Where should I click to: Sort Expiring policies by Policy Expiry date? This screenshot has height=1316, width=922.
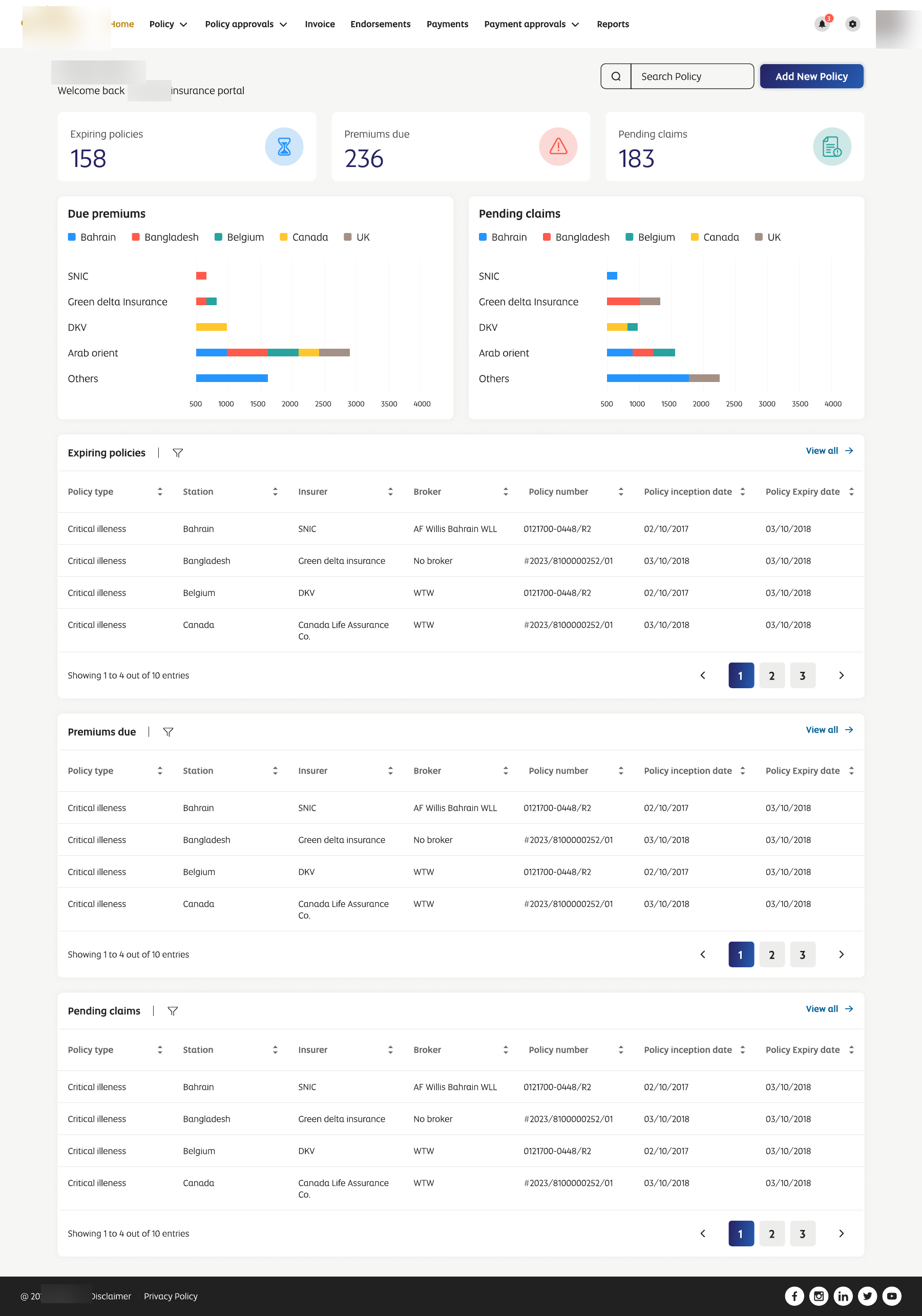click(851, 492)
